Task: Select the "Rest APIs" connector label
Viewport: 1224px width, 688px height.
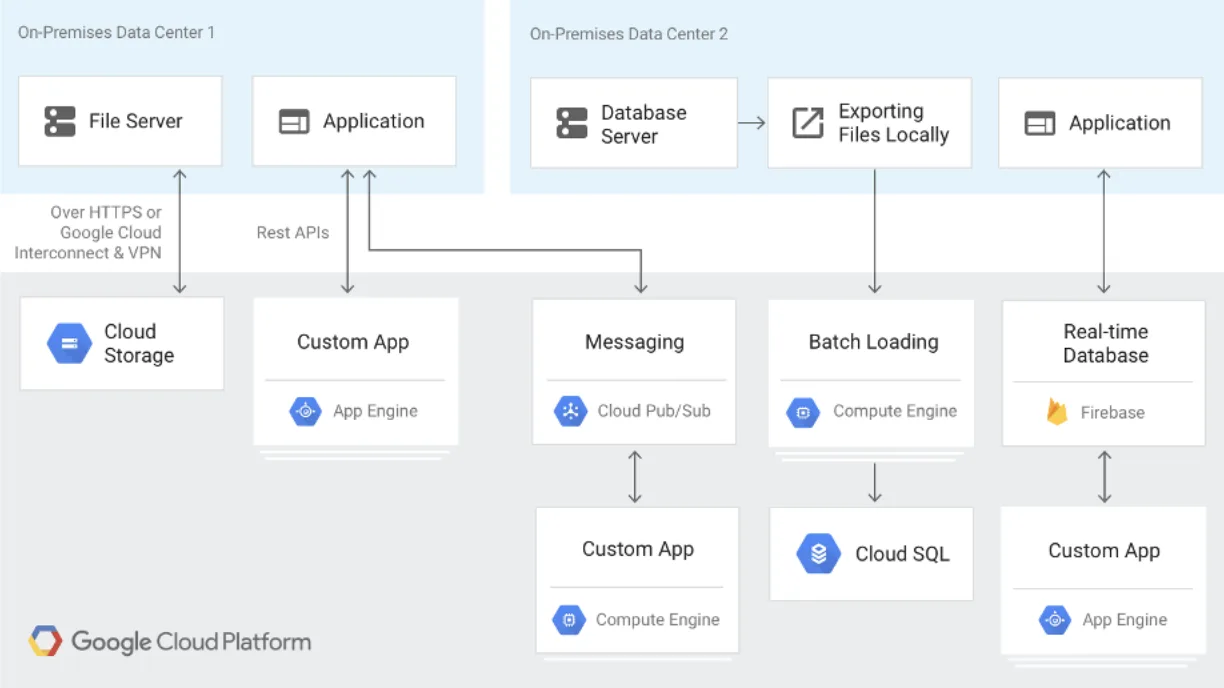Action: pos(293,233)
